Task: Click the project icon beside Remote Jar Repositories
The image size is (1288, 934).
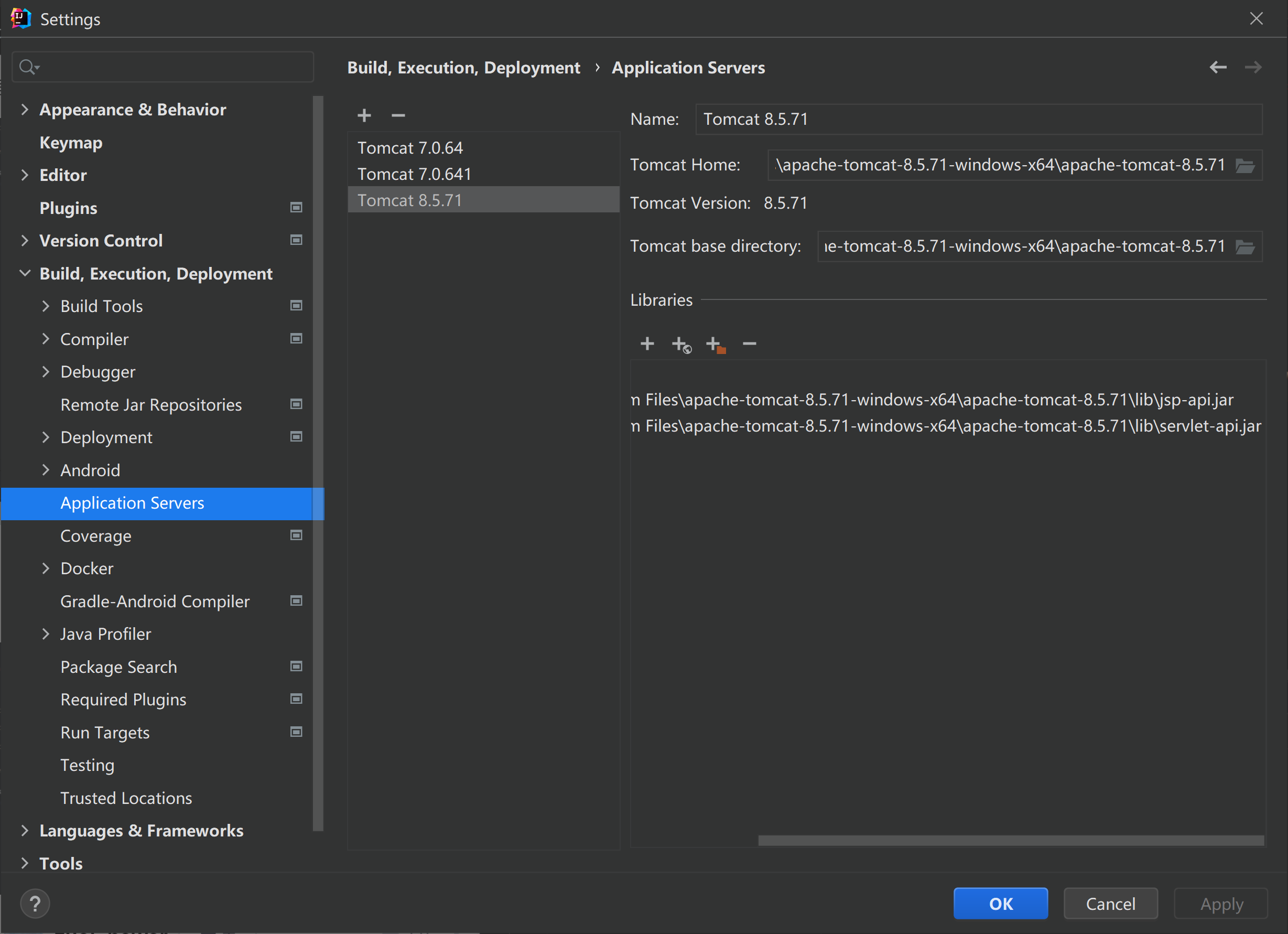Action: point(296,404)
